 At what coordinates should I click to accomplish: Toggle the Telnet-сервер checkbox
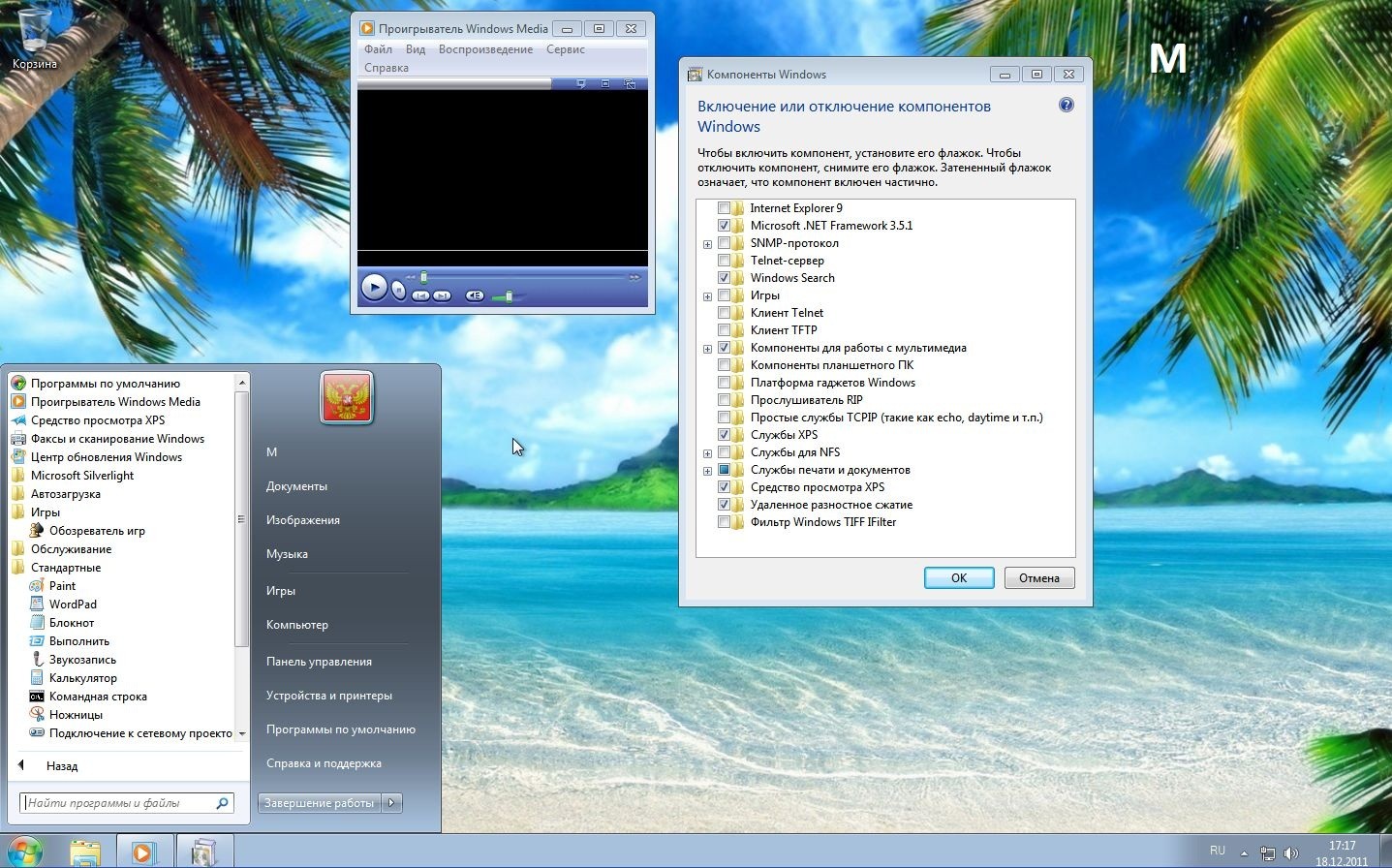pos(724,261)
